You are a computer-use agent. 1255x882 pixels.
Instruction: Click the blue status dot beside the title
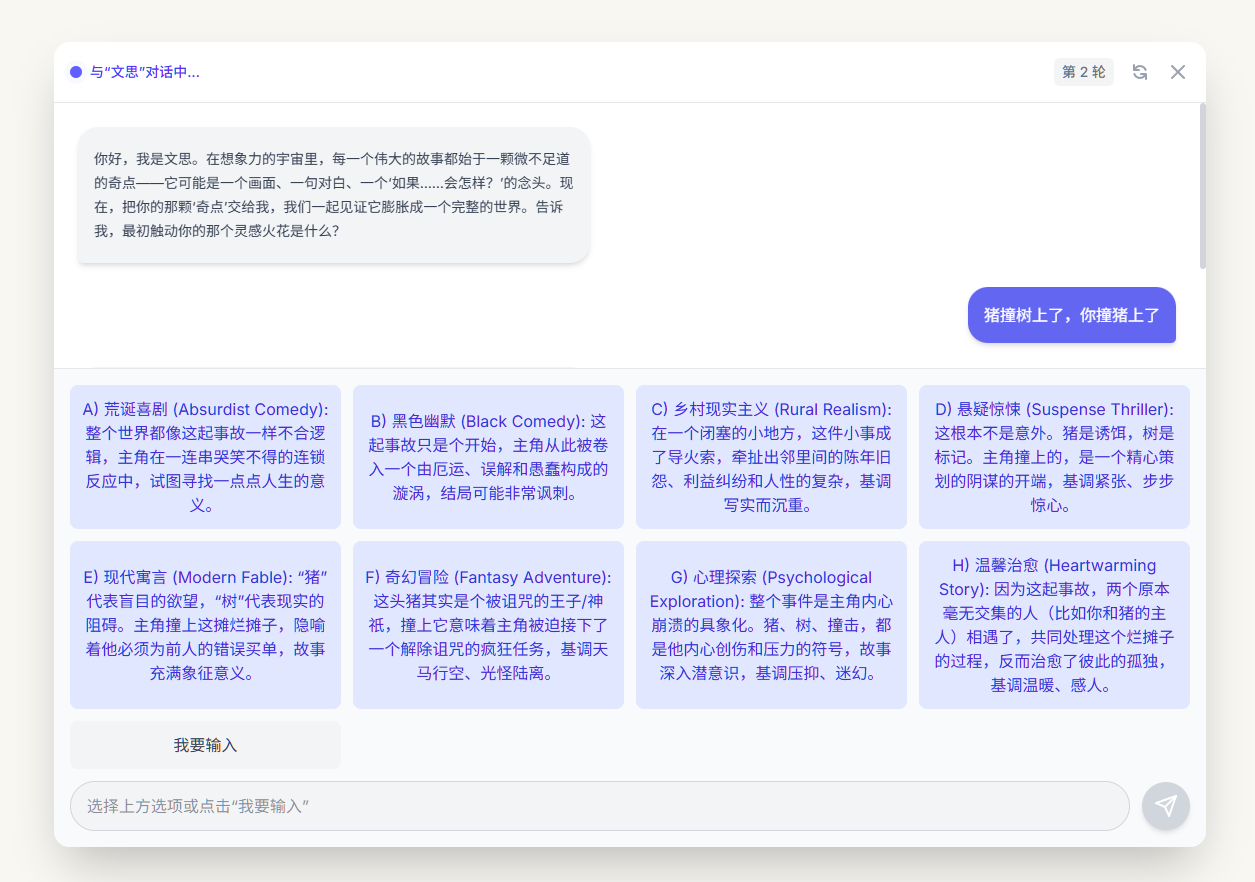pos(75,71)
